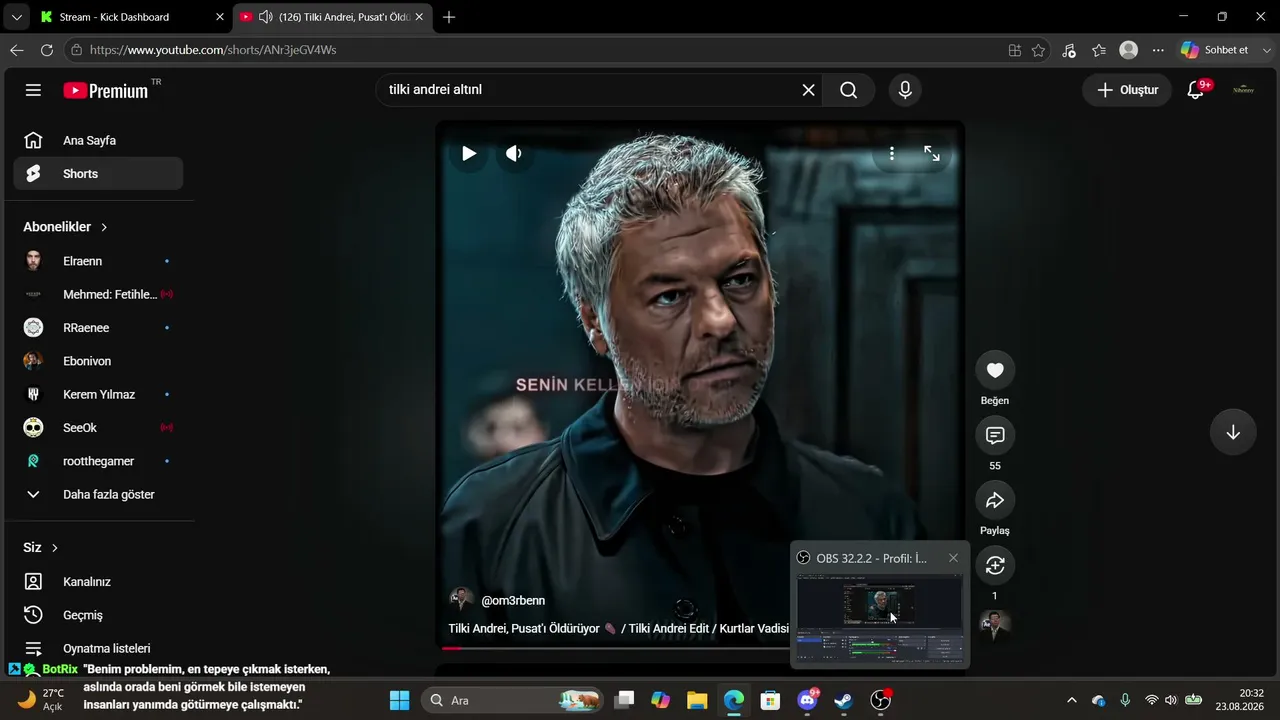This screenshot has height=720, width=1280.
Task: Expand the Short to fullscreen
Action: (932, 153)
